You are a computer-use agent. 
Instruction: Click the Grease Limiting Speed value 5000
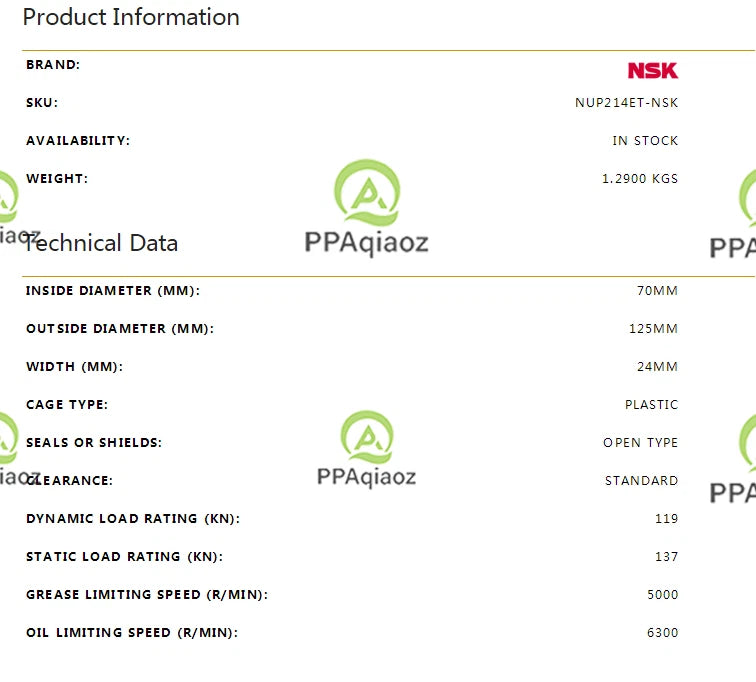point(662,595)
